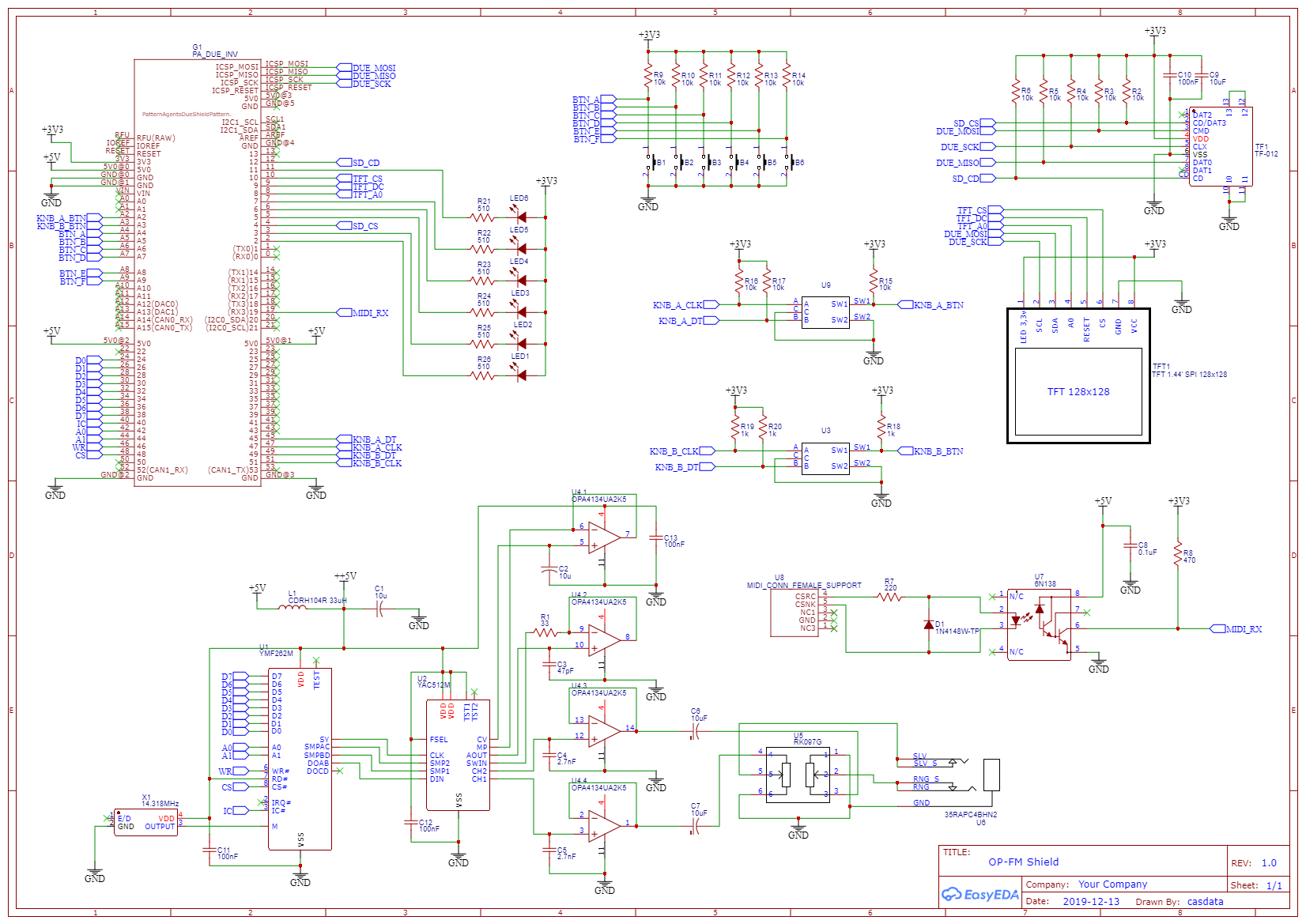The width and height of the screenshot is (1306, 924).
Task: Select push button B1 symbol
Action: pyautogui.click(x=650, y=163)
